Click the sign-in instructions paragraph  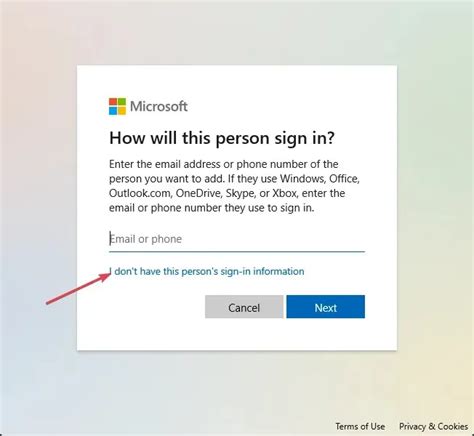234,186
